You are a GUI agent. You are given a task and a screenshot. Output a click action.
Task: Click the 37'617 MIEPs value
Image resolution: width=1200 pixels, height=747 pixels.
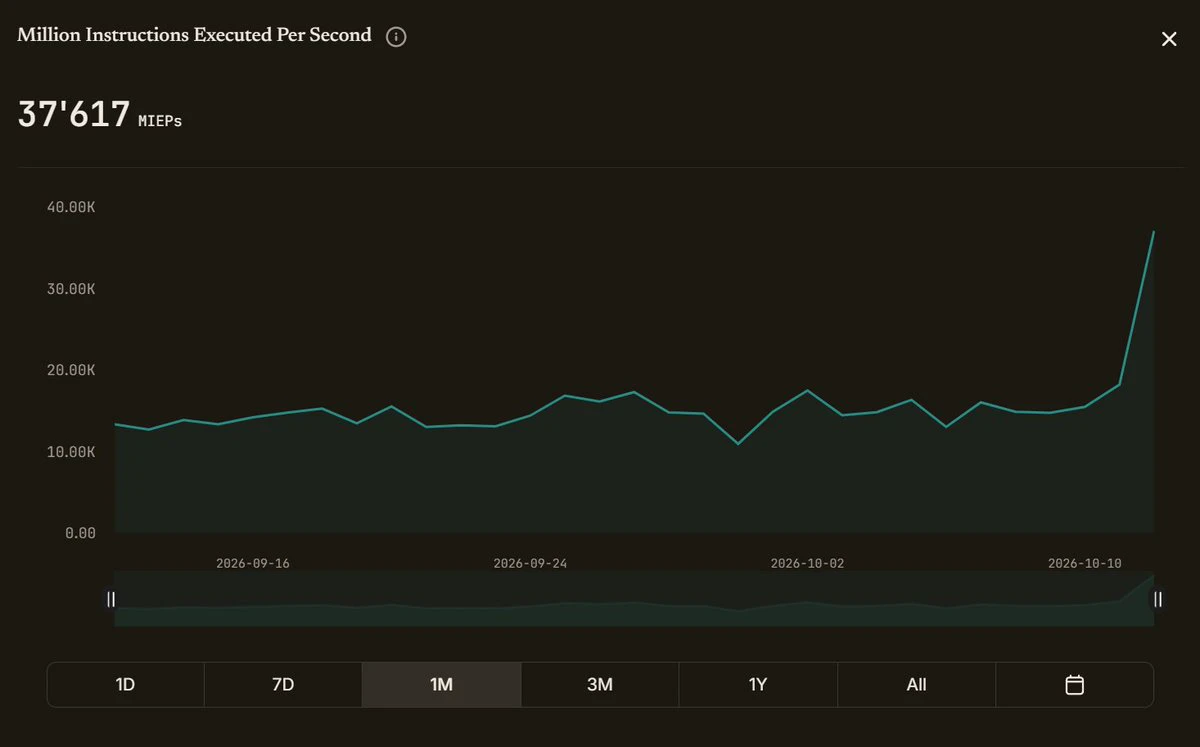click(x=100, y=115)
